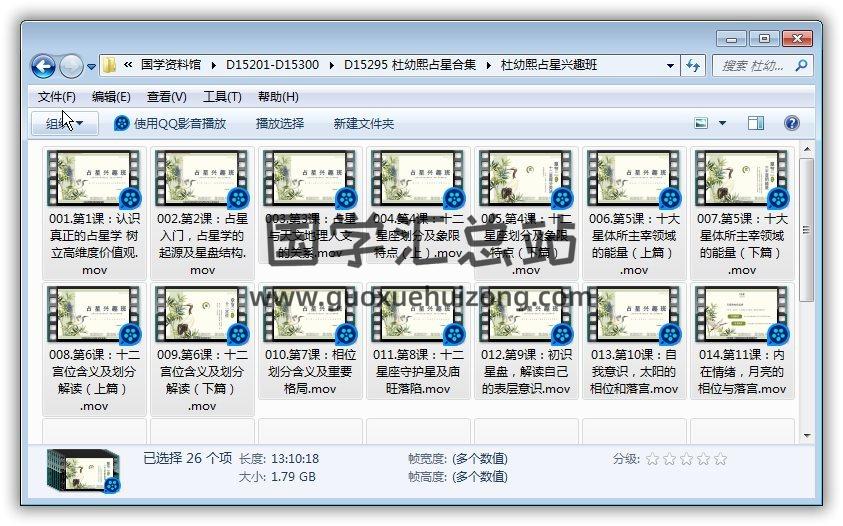
Task: Click the change view icon in toolbar
Action: pyautogui.click(x=702, y=123)
